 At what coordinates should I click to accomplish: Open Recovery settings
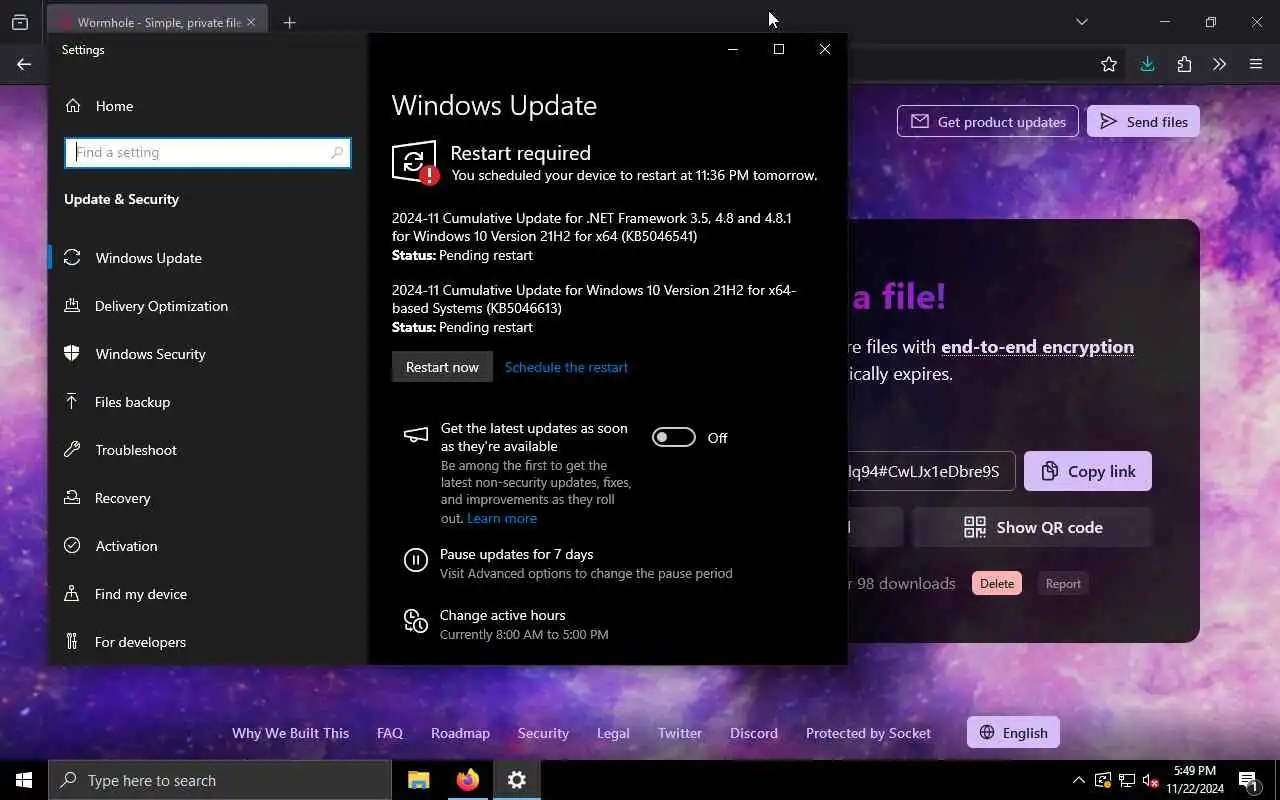(x=122, y=498)
